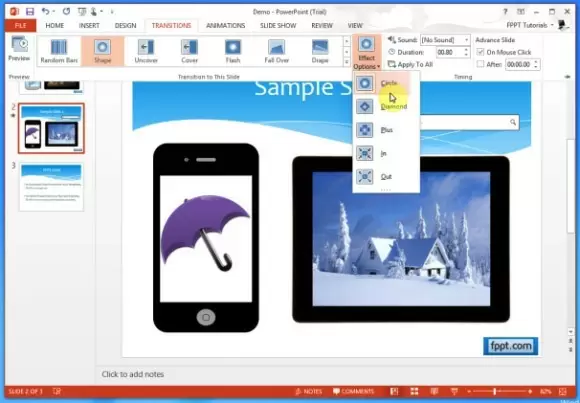Select slide 2 thumbnail
The width and height of the screenshot is (580, 403).
coord(51,128)
